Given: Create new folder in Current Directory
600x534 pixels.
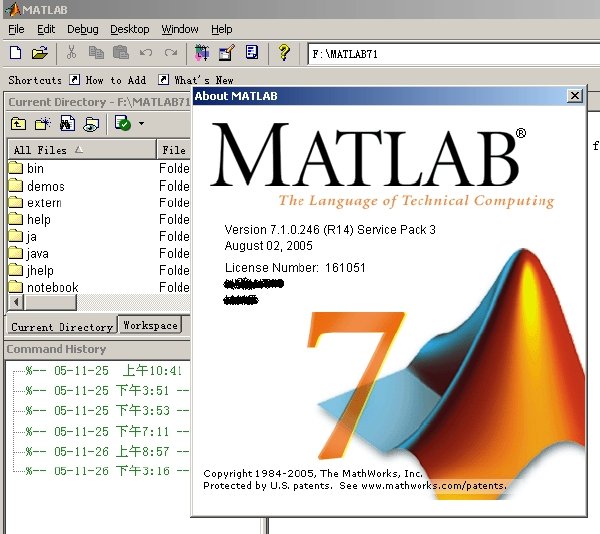Looking at the screenshot, I should [42, 124].
